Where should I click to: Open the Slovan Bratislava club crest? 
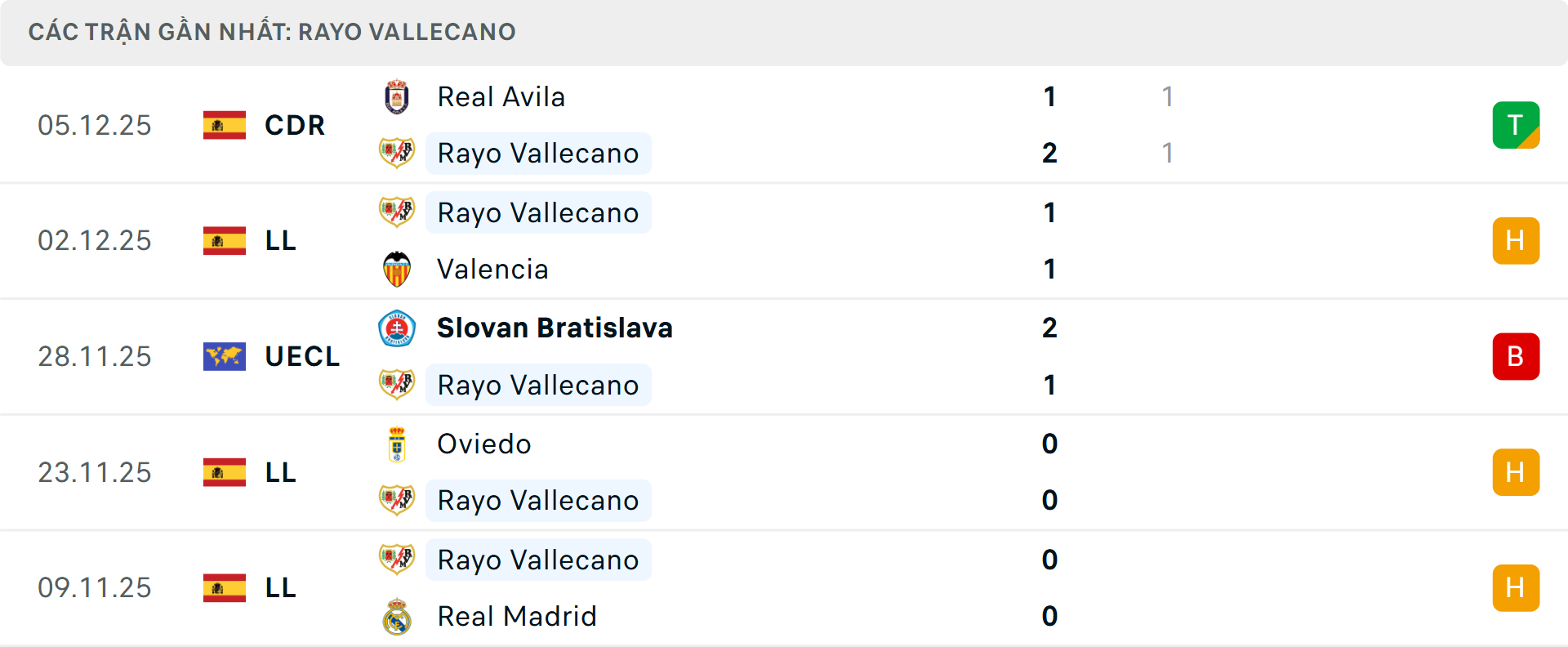(397, 328)
